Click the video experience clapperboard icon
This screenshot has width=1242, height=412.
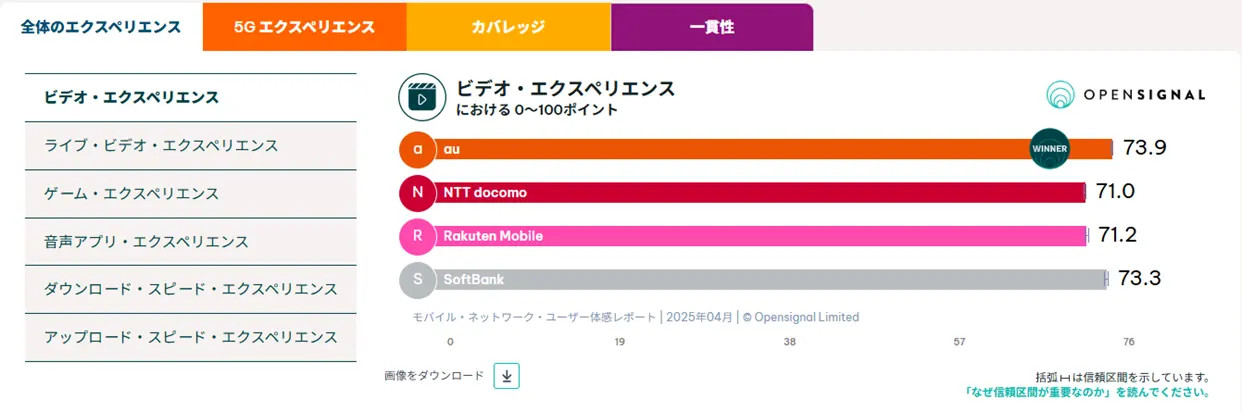(x=422, y=98)
